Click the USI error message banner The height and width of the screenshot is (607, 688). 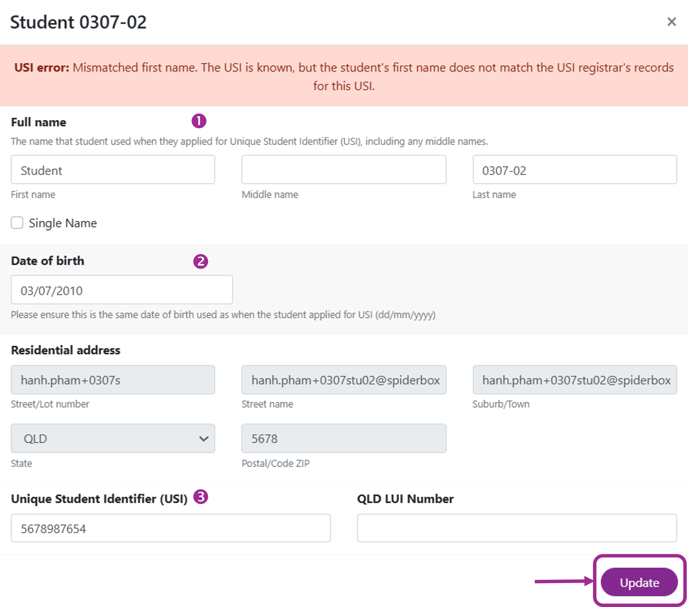(344, 76)
